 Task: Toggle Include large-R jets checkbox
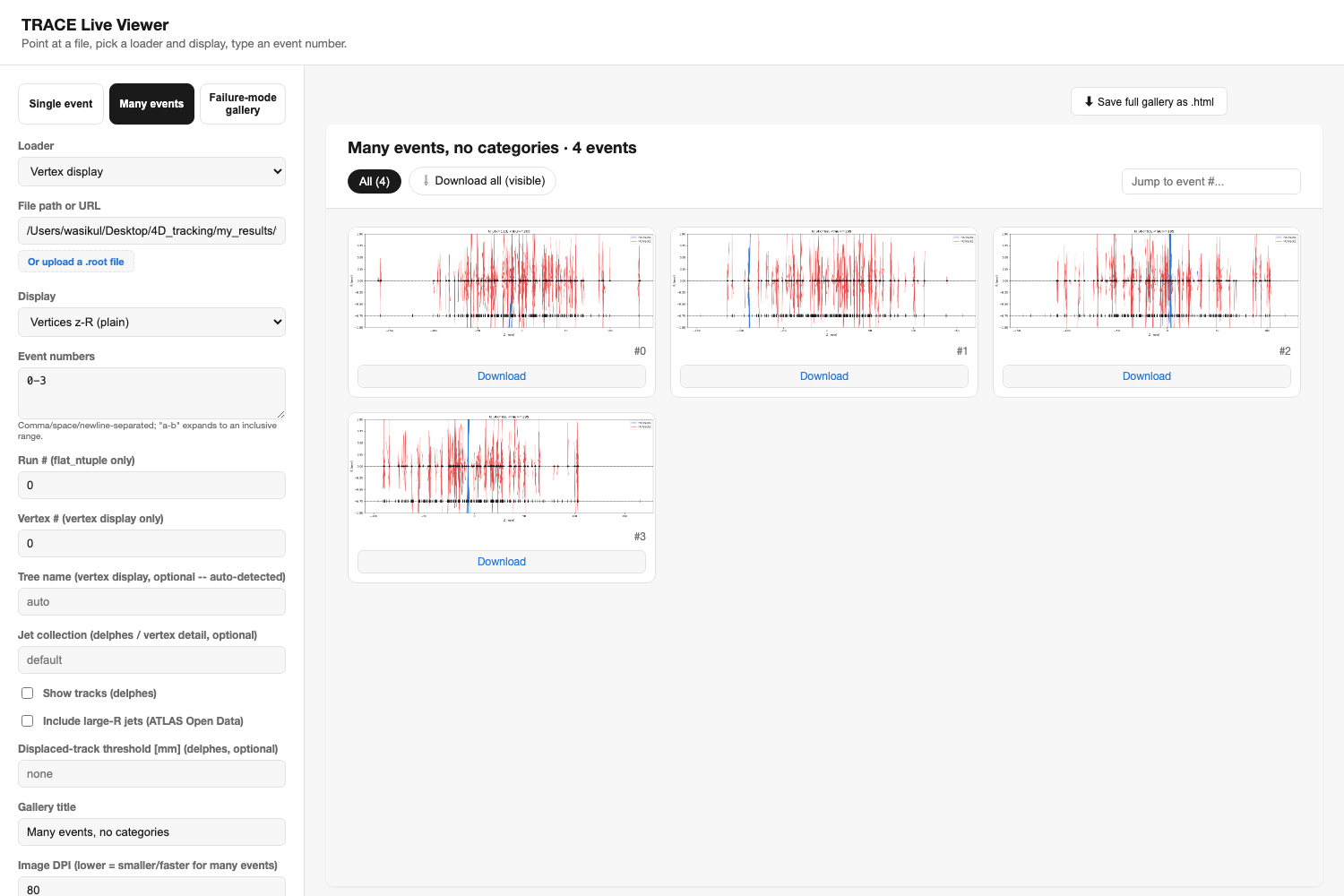tap(28, 721)
